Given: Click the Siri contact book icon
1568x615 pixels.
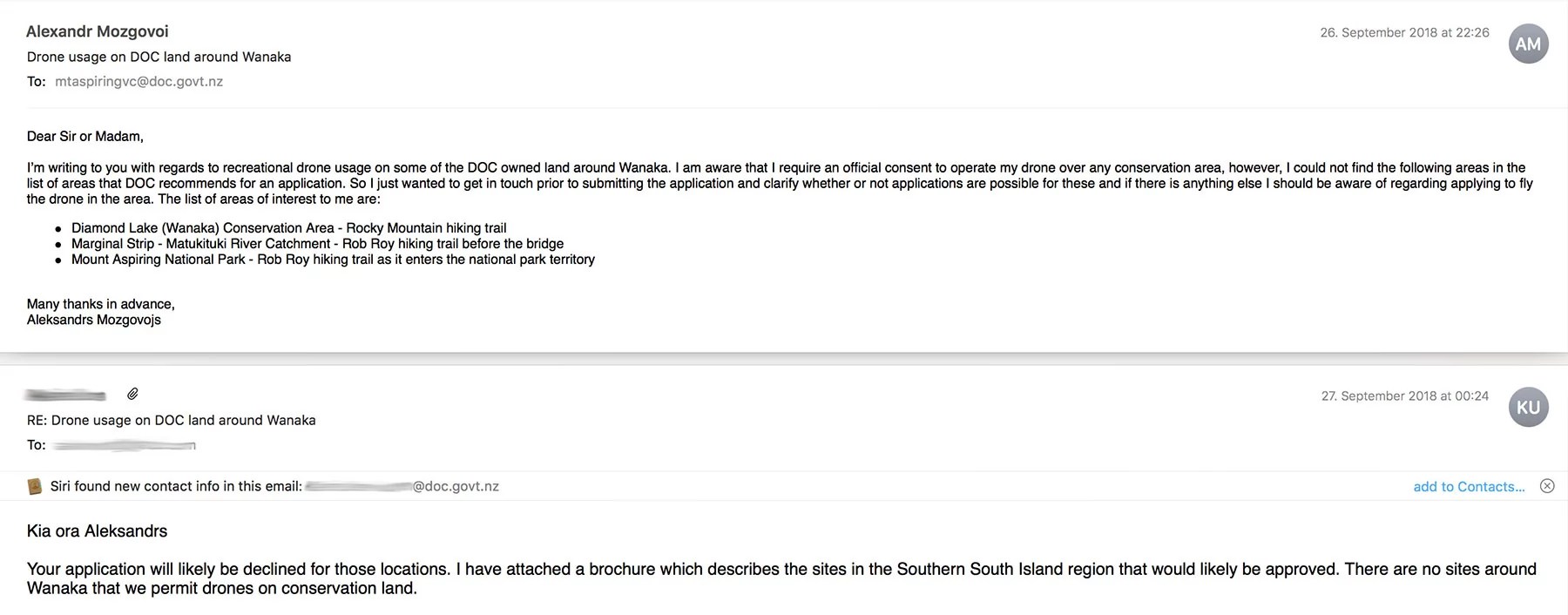Looking at the screenshot, I should click(x=35, y=486).
